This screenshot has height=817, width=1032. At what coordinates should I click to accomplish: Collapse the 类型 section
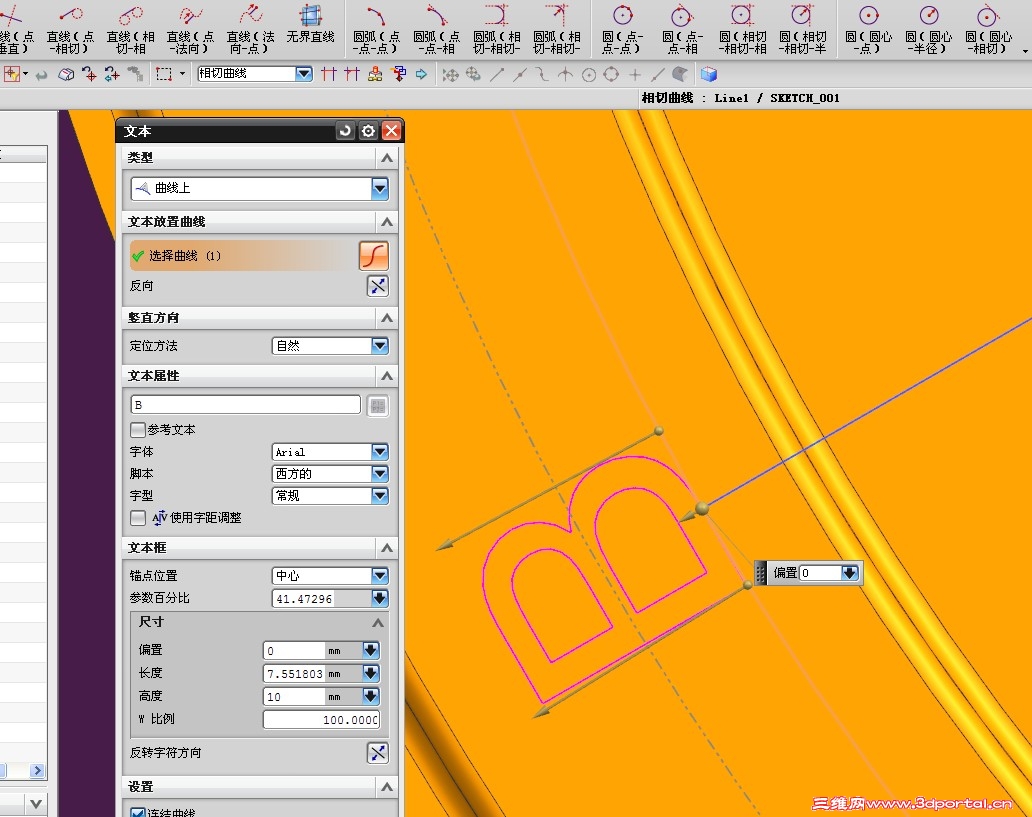[x=387, y=158]
